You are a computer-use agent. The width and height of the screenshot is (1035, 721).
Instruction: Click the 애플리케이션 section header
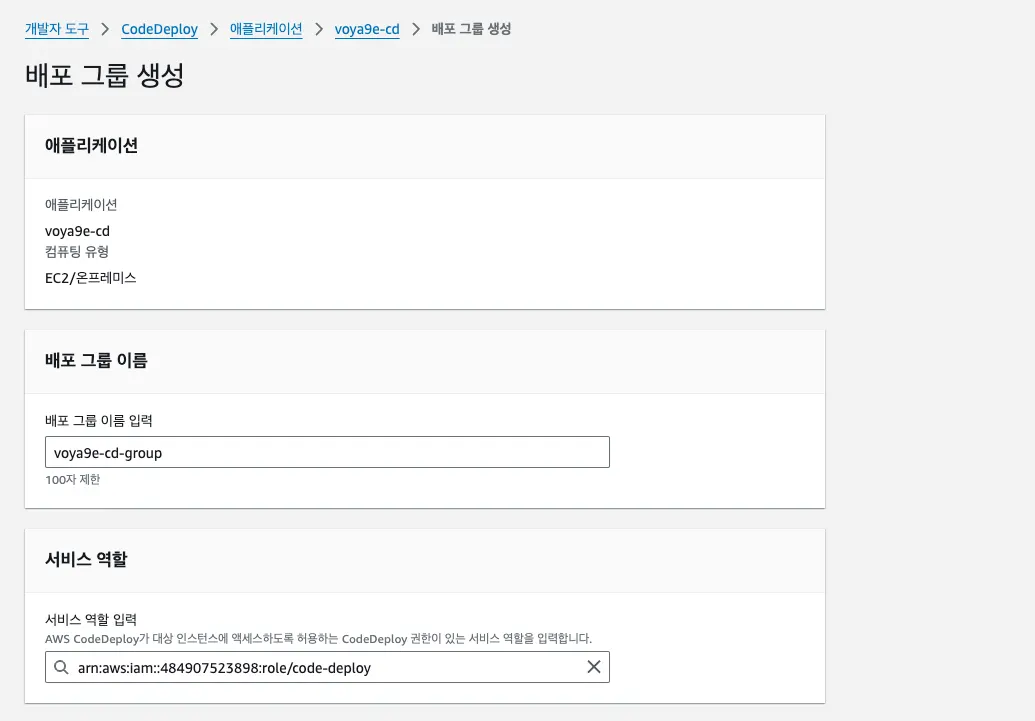click(91, 145)
